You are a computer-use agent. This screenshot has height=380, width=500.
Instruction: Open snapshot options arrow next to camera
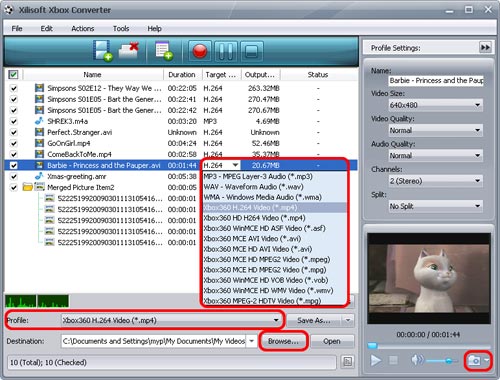(x=487, y=360)
